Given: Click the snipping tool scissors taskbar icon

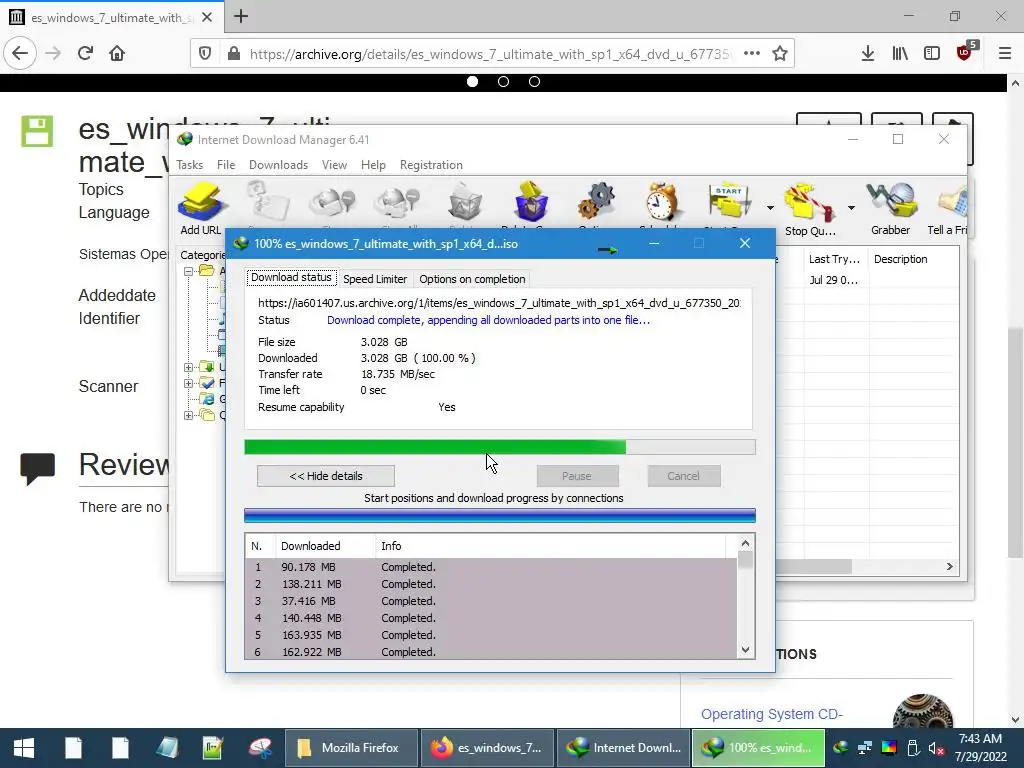Looking at the screenshot, I should 261,748.
